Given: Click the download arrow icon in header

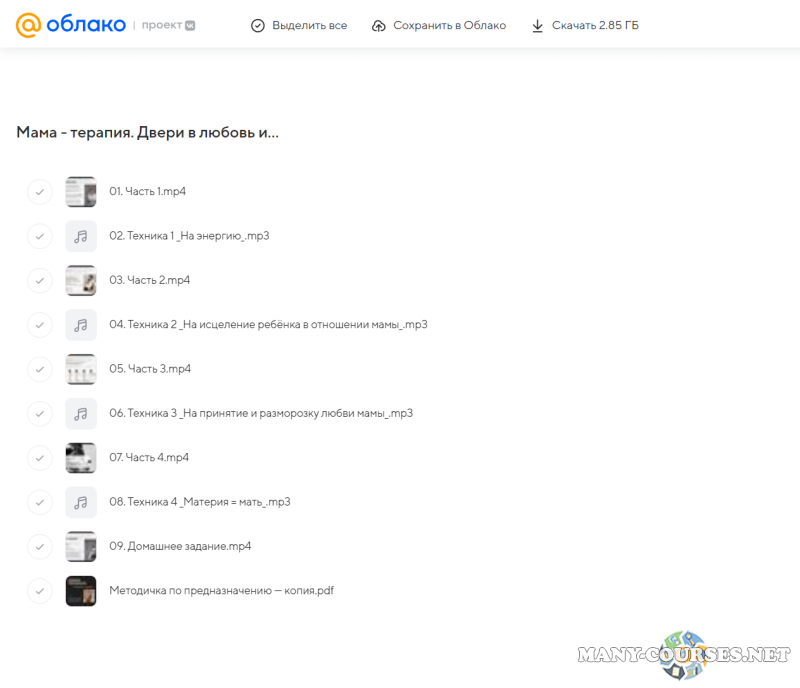Looking at the screenshot, I should click(537, 25).
